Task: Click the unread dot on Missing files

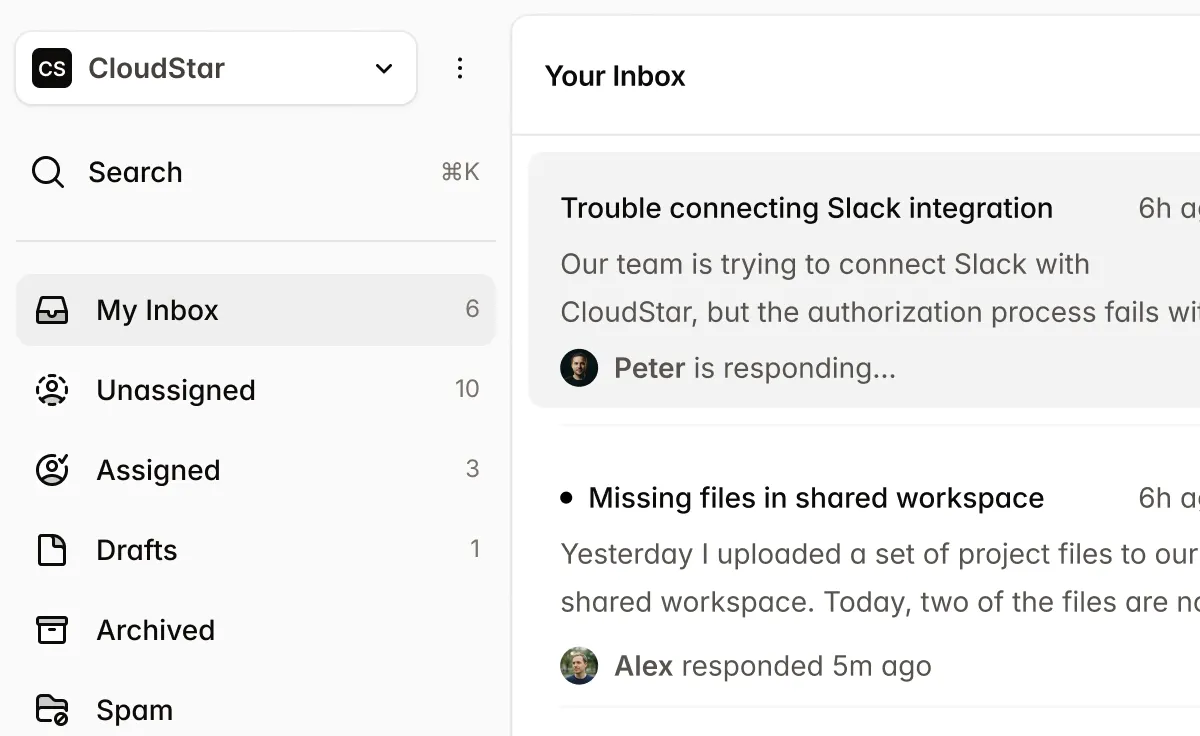Action: point(567,497)
